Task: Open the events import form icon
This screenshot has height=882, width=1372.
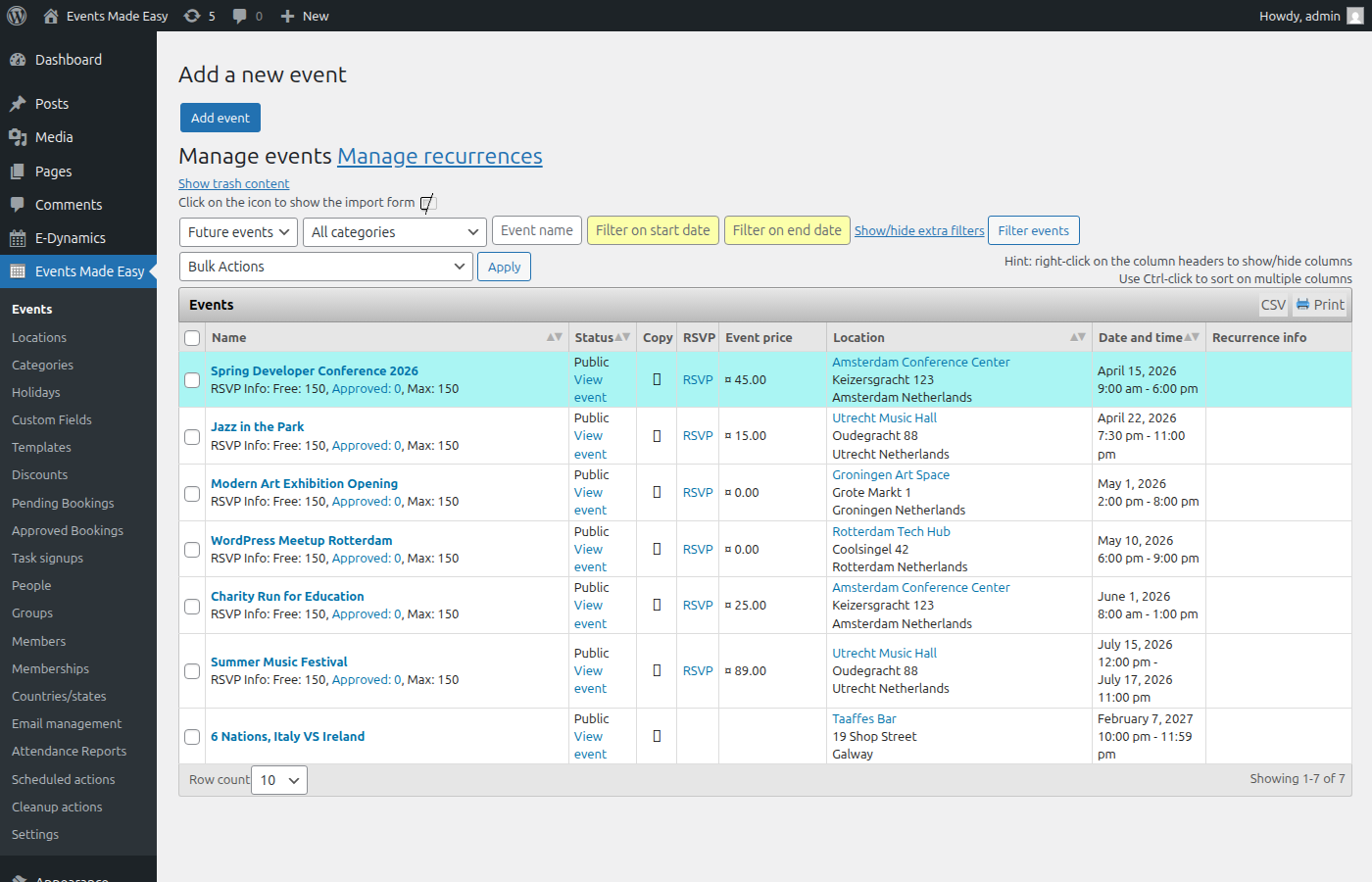Action: 426,203
